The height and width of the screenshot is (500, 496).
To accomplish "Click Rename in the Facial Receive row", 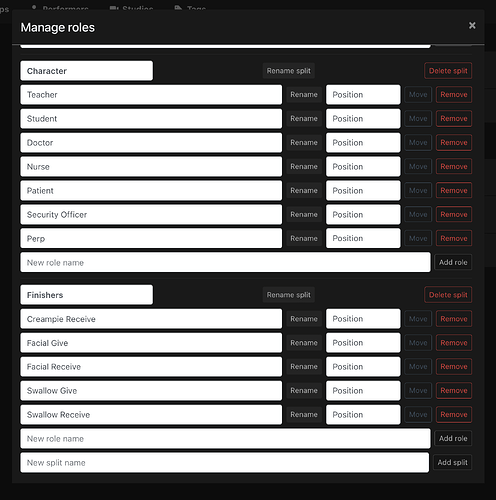I will click(x=304, y=367).
